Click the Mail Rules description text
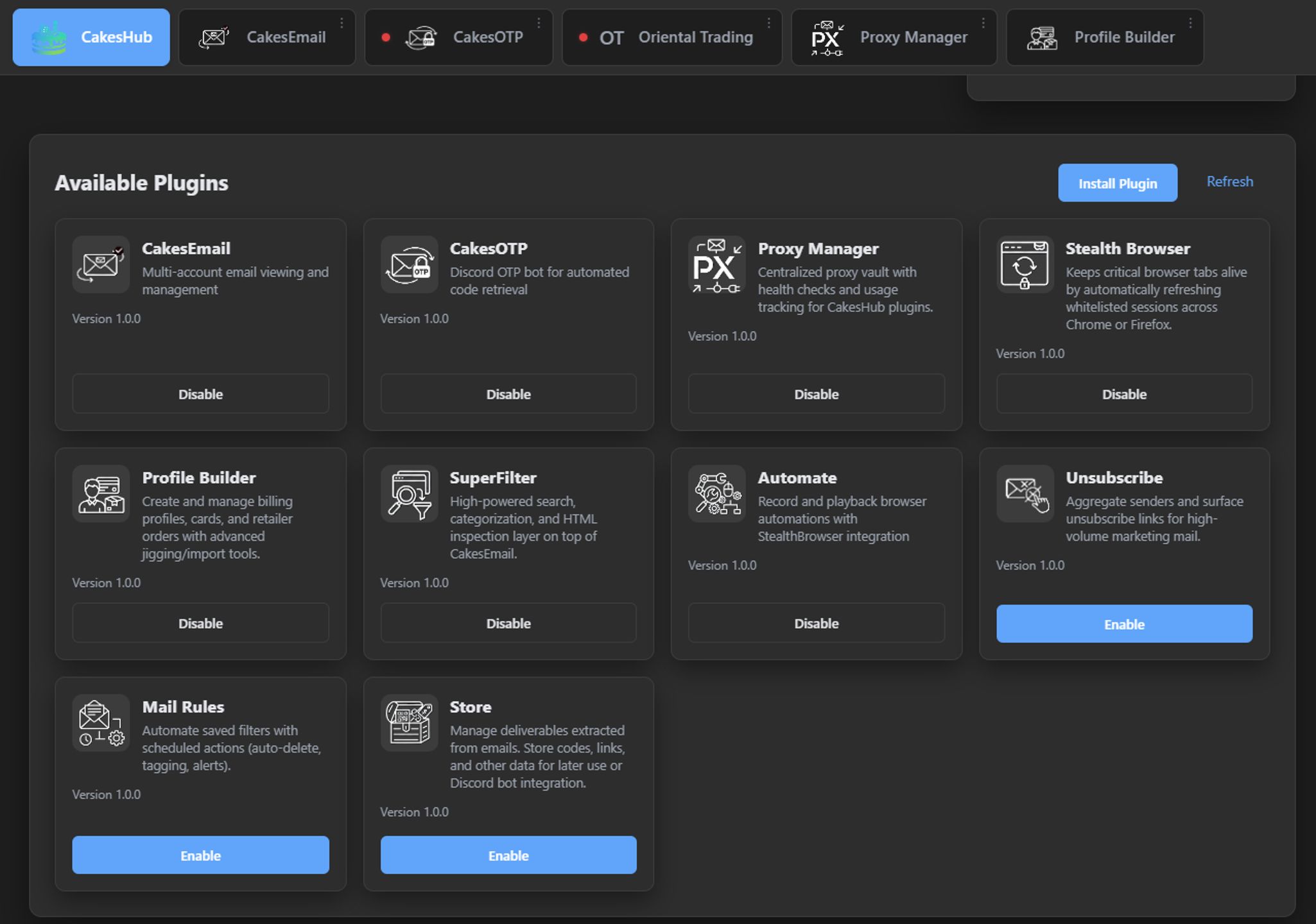The image size is (1316, 924). point(232,748)
